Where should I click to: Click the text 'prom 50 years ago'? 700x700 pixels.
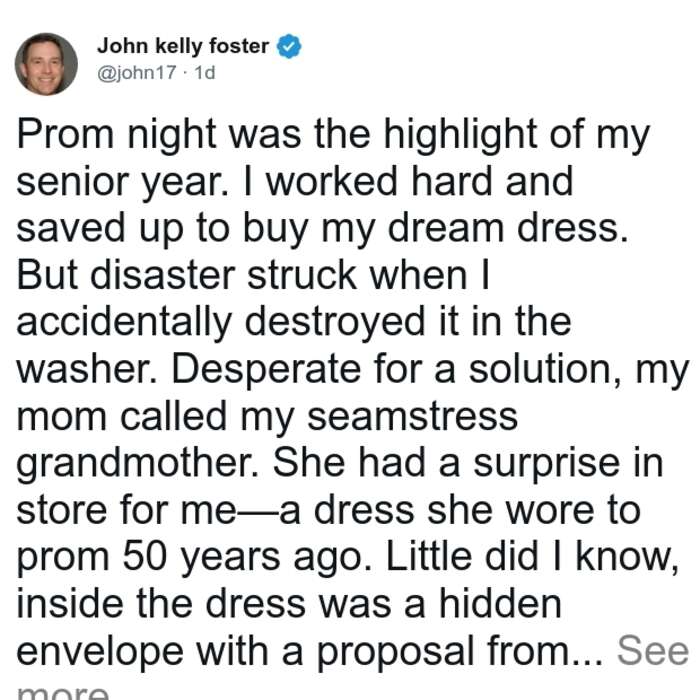click(190, 558)
